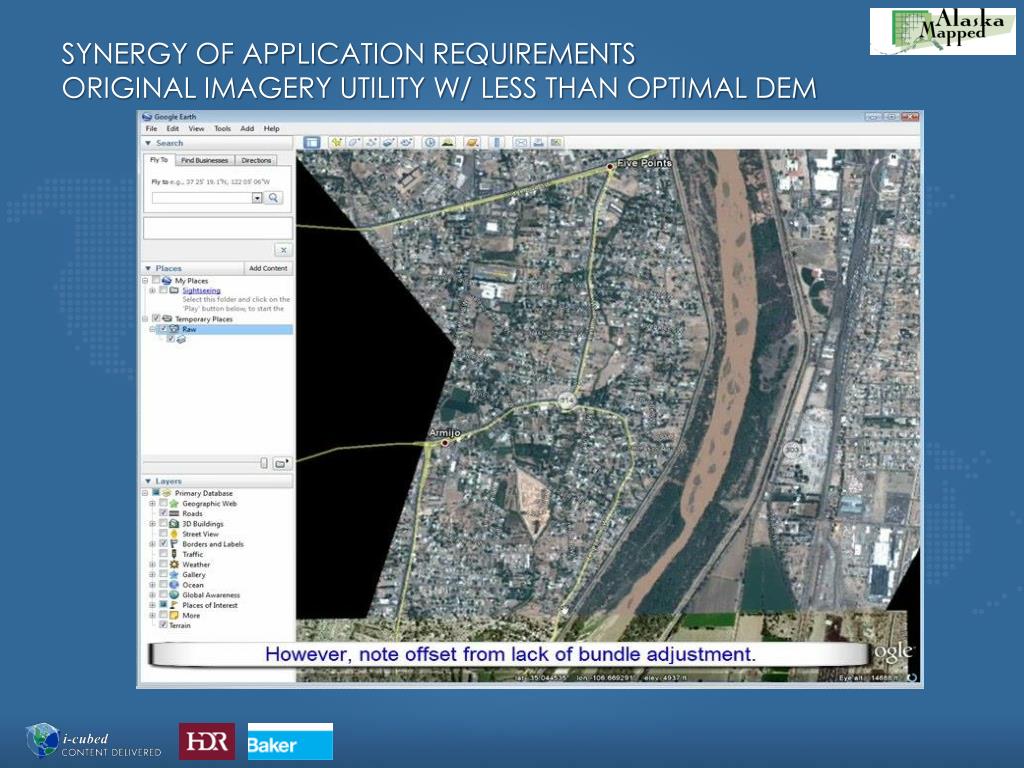Enable the Weather layer checkbox
1024x768 pixels.
coord(163,564)
